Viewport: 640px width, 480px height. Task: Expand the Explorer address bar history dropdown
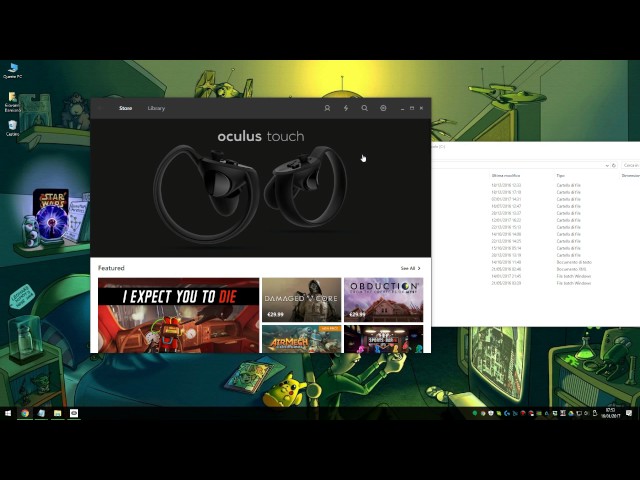pyautogui.click(x=607, y=165)
